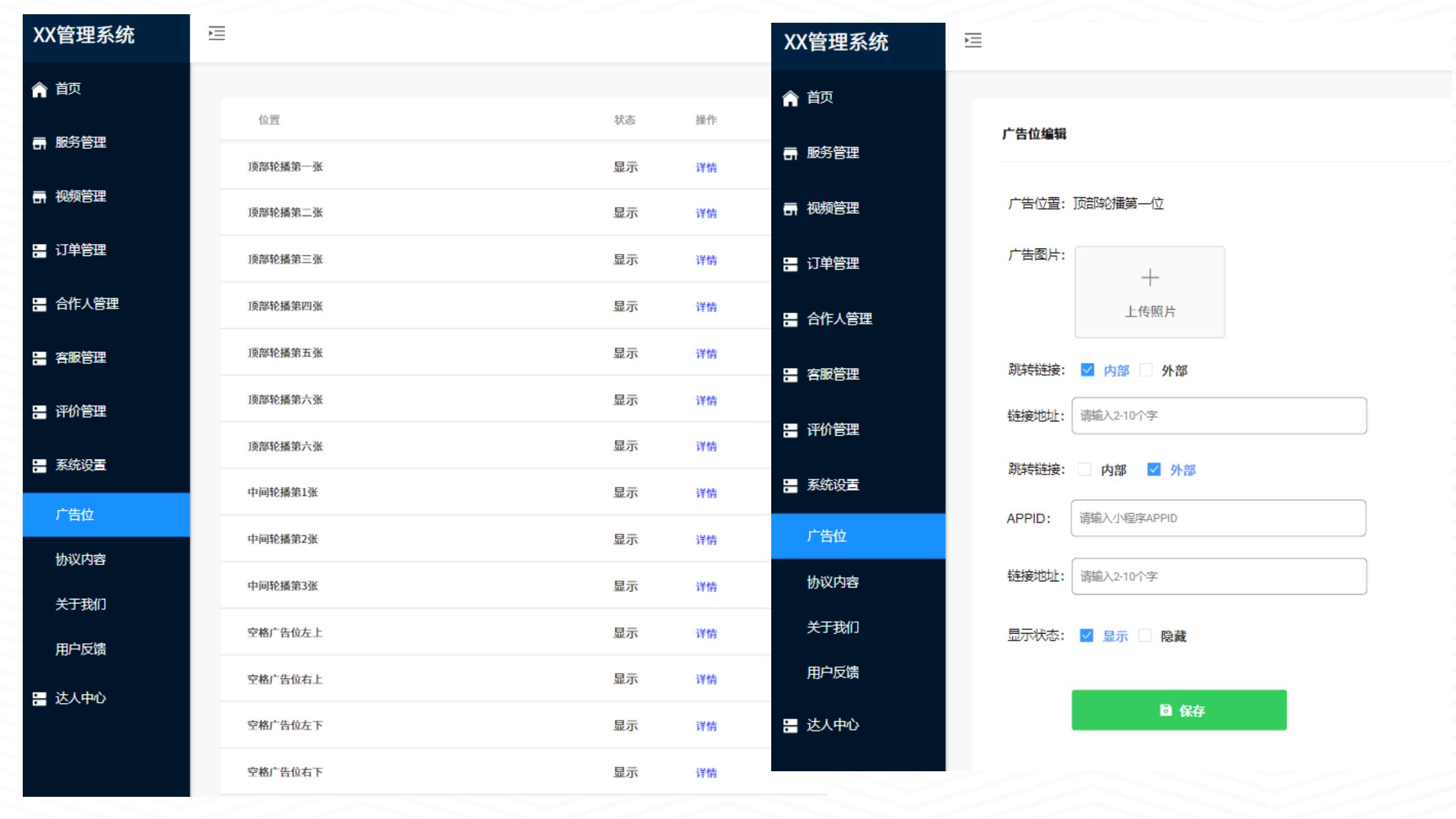Click 达人中心 icon in left window
The image size is (1456, 819).
pyautogui.click(x=39, y=698)
